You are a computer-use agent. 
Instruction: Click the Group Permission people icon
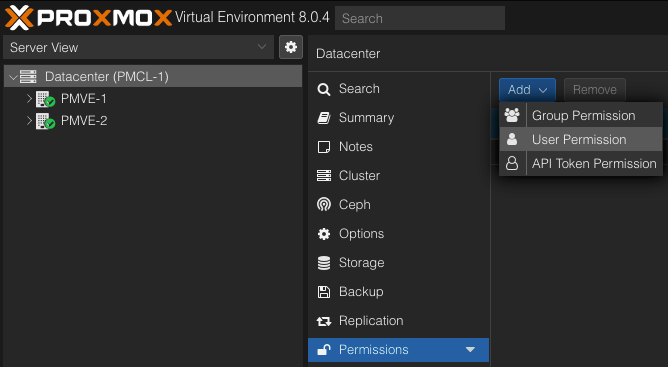tap(512, 116)
